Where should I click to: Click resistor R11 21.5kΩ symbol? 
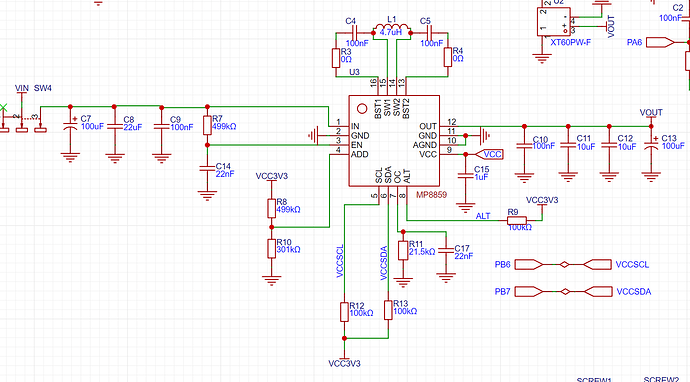pyautogui.click(x=403, y=250)
